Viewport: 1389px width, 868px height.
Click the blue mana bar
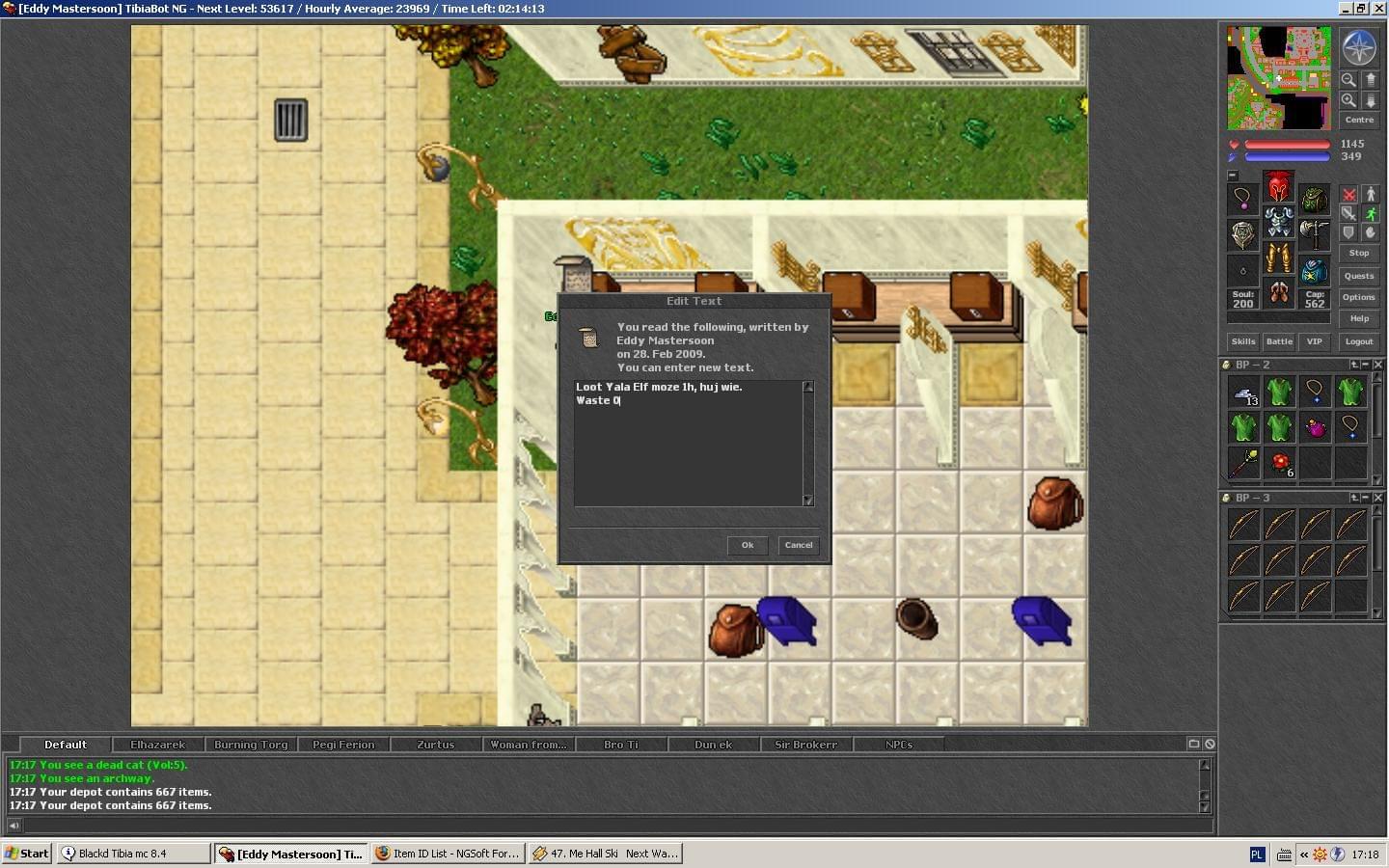[x=1287, y=156]
